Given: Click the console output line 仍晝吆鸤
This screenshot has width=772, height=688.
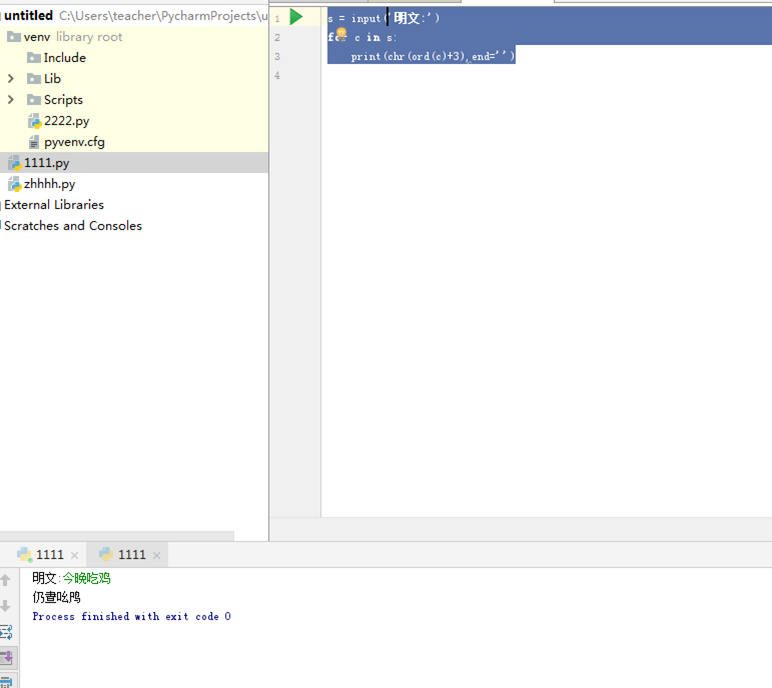Looking at the screenshot, I should (57, 597).
